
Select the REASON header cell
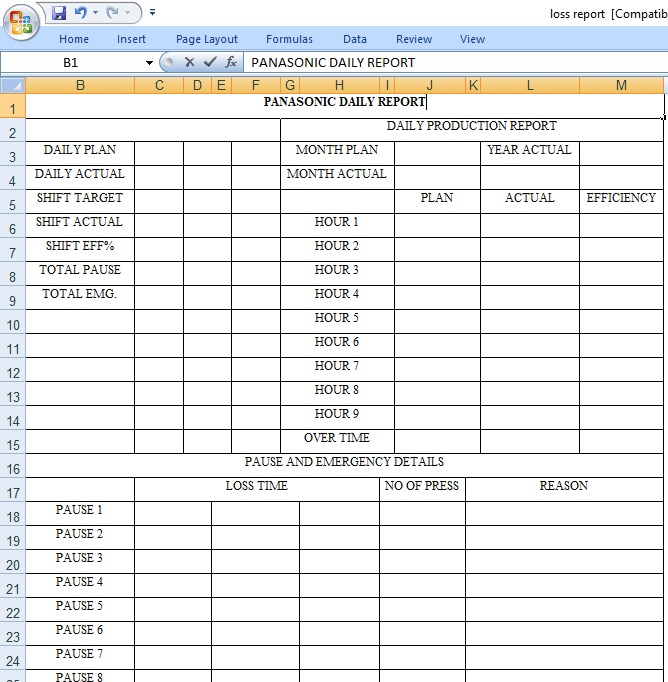pyautogui.click(x=564, y=489)
